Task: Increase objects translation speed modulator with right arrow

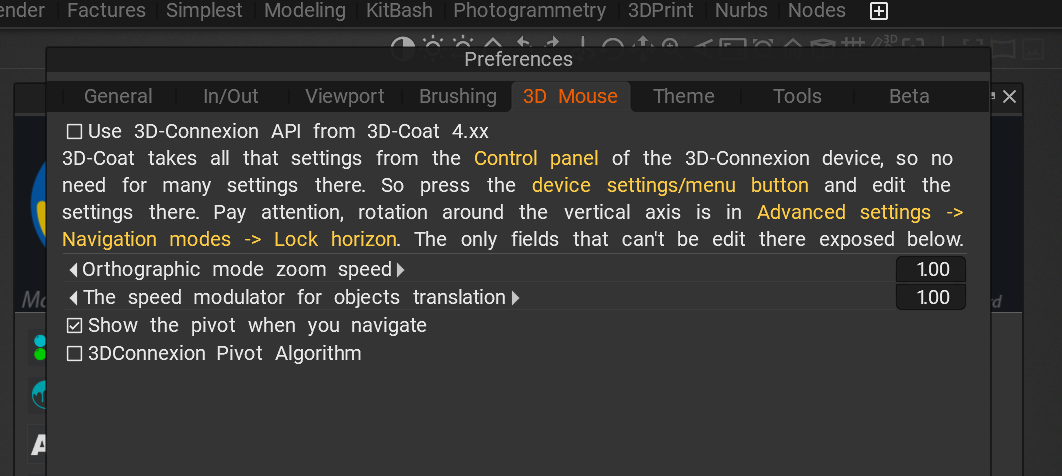Action: click(x=516, y=298)
